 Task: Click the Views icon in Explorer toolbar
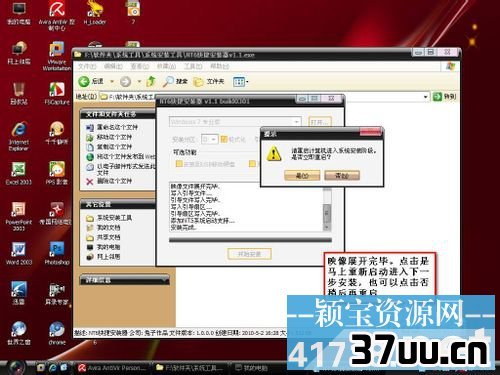239,82
